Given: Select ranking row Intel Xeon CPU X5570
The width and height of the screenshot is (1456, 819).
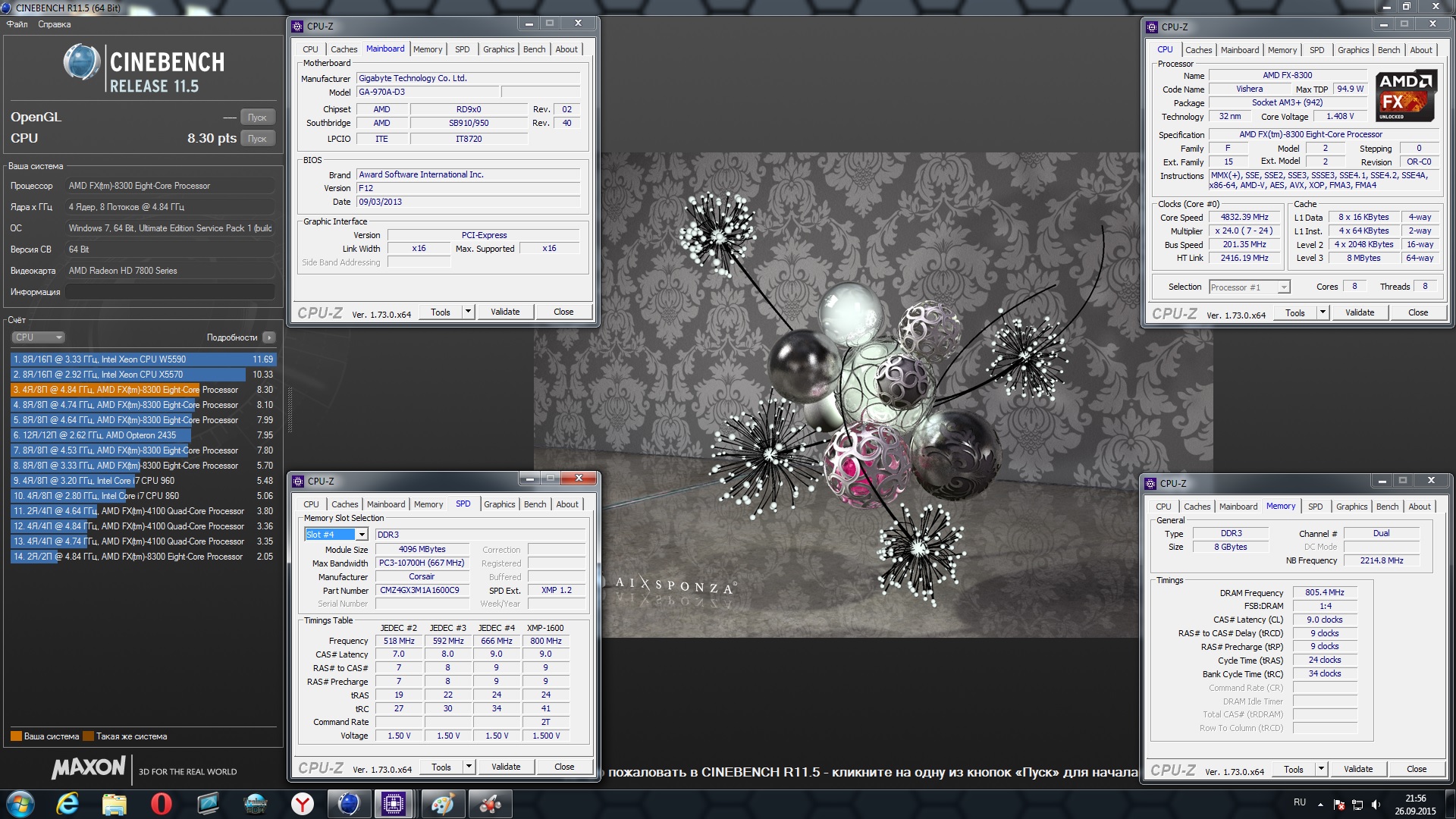Looking at the screenshot, I should point(143,375).
